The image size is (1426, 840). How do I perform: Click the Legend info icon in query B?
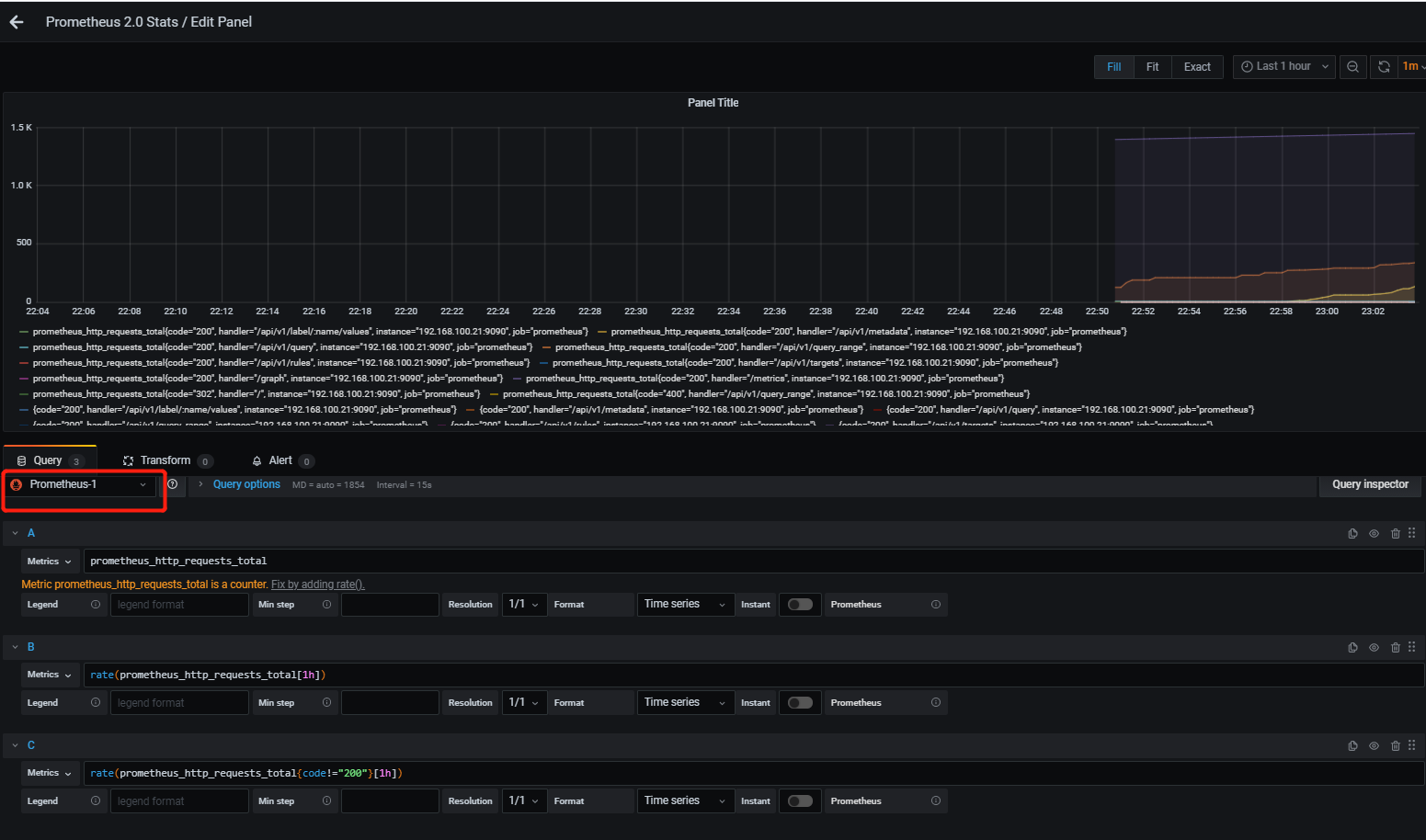[96, 703]
